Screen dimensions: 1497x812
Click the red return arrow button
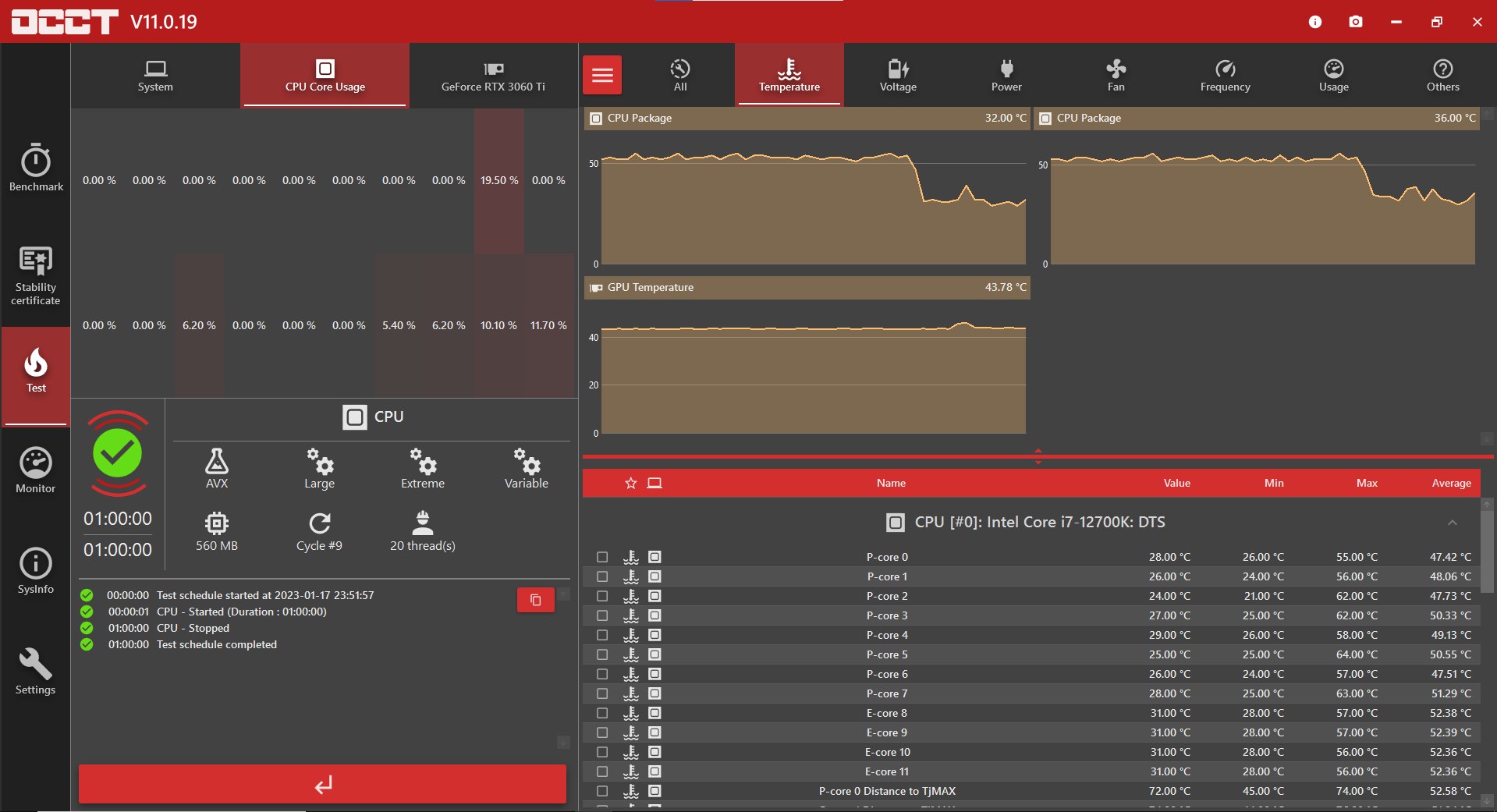(x=322, y=784)
